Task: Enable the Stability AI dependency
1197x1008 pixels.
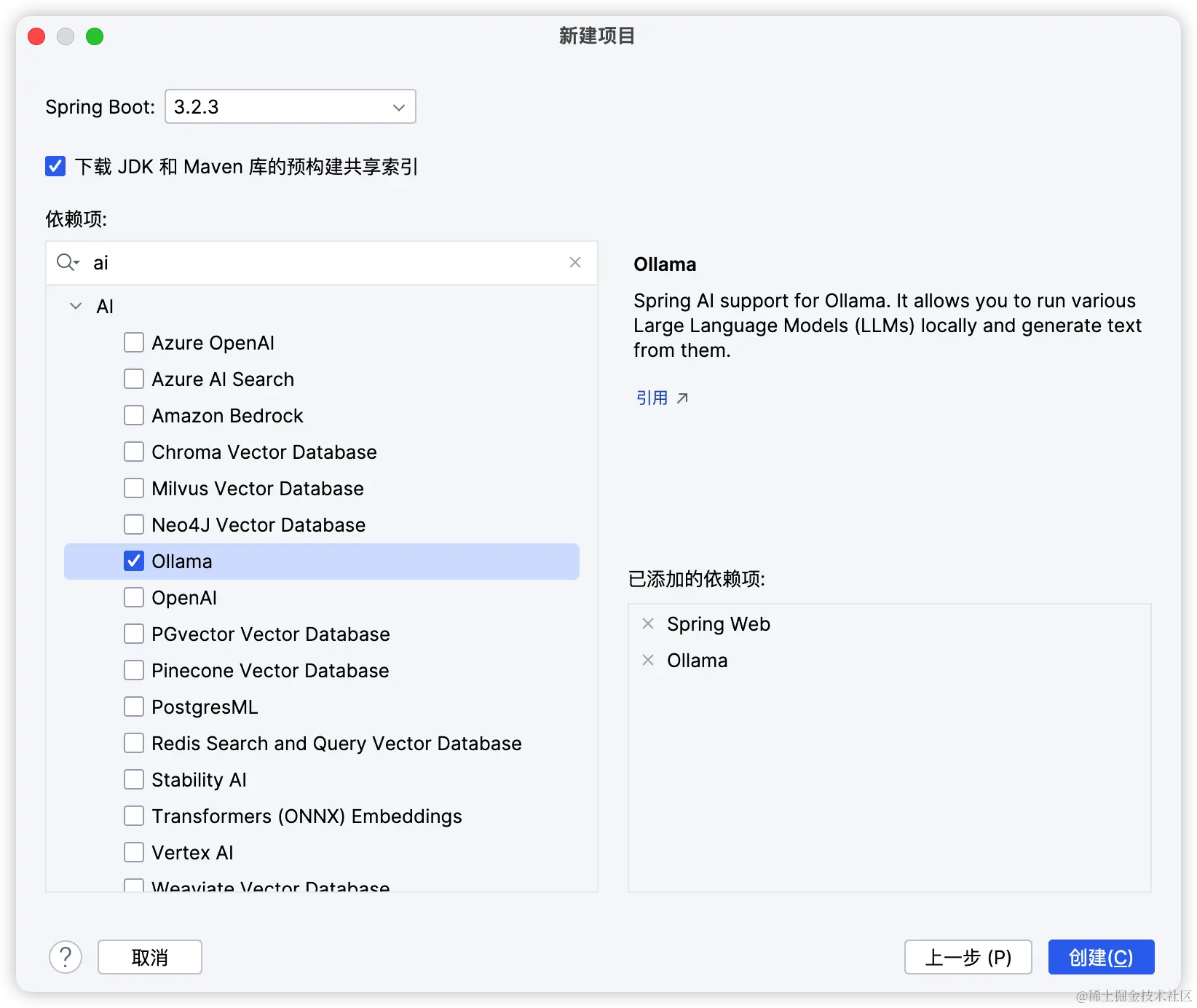Action: [134, 780]
